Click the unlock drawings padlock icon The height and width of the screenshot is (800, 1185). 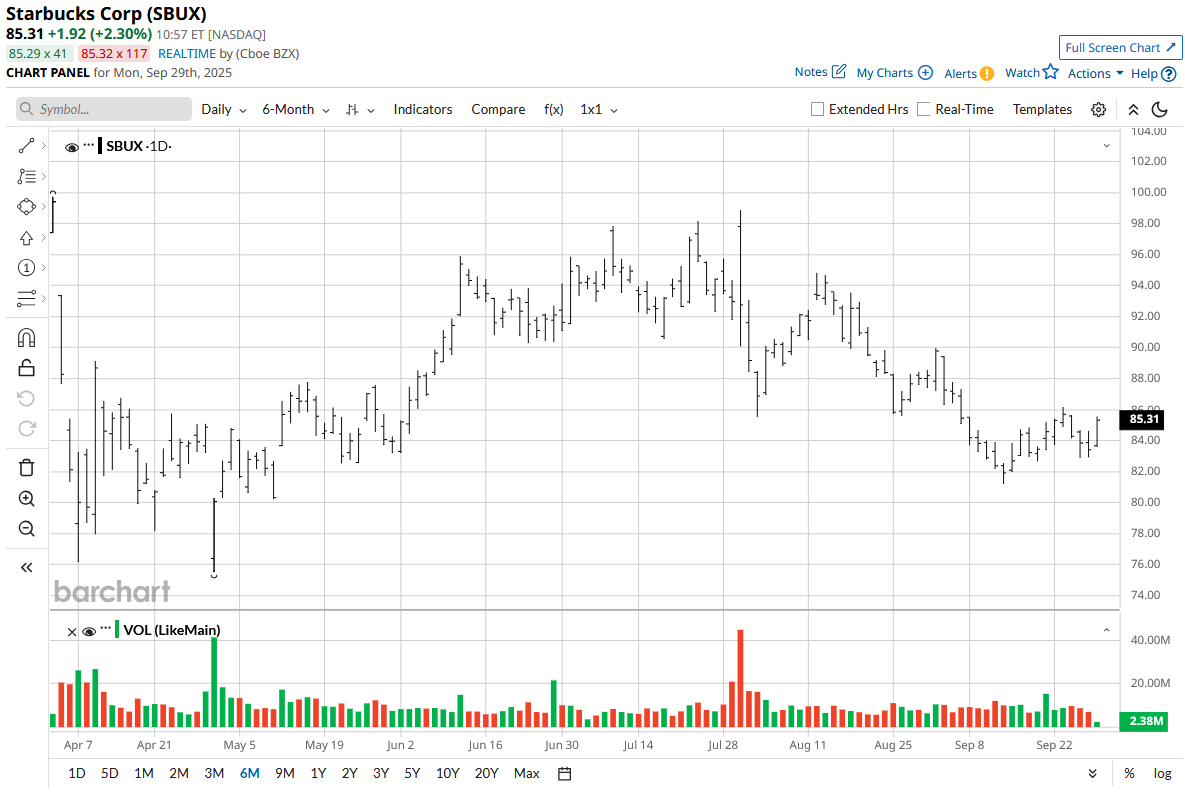26,368
